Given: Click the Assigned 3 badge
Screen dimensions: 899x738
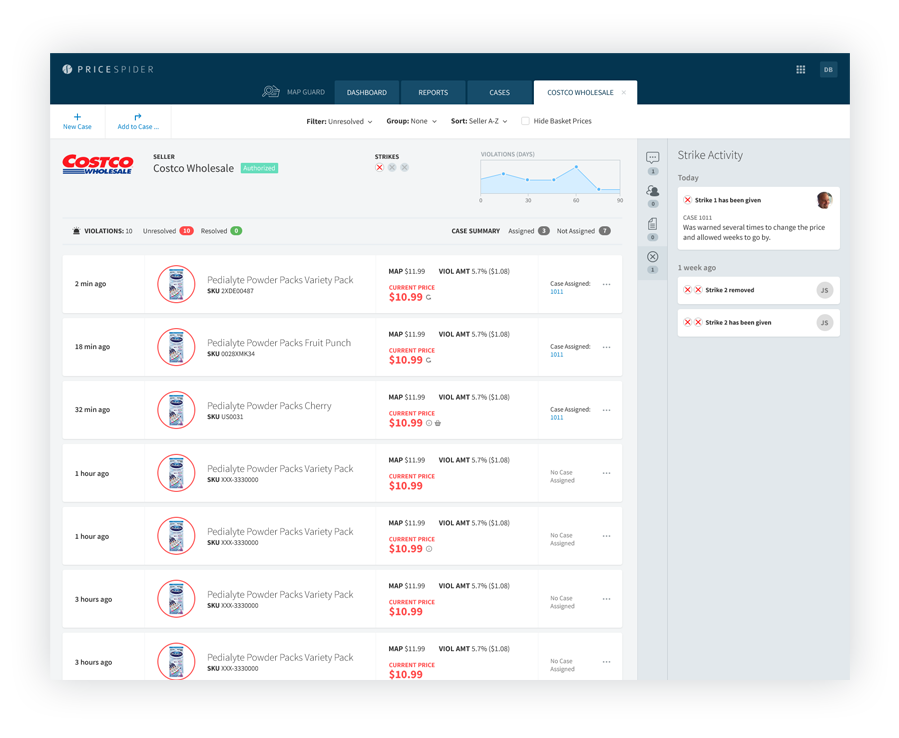Looking at the screenshot, I should (544, 231).
